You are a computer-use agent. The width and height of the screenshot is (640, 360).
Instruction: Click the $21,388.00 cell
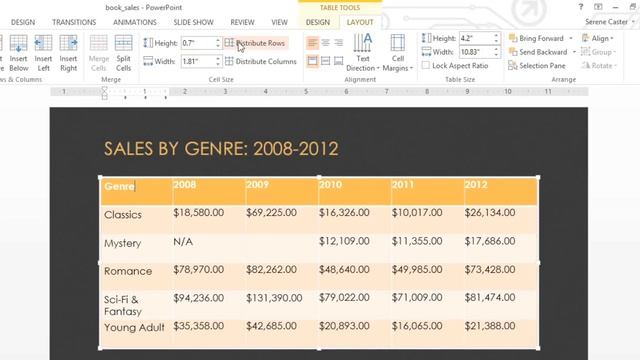coord(501,333)
